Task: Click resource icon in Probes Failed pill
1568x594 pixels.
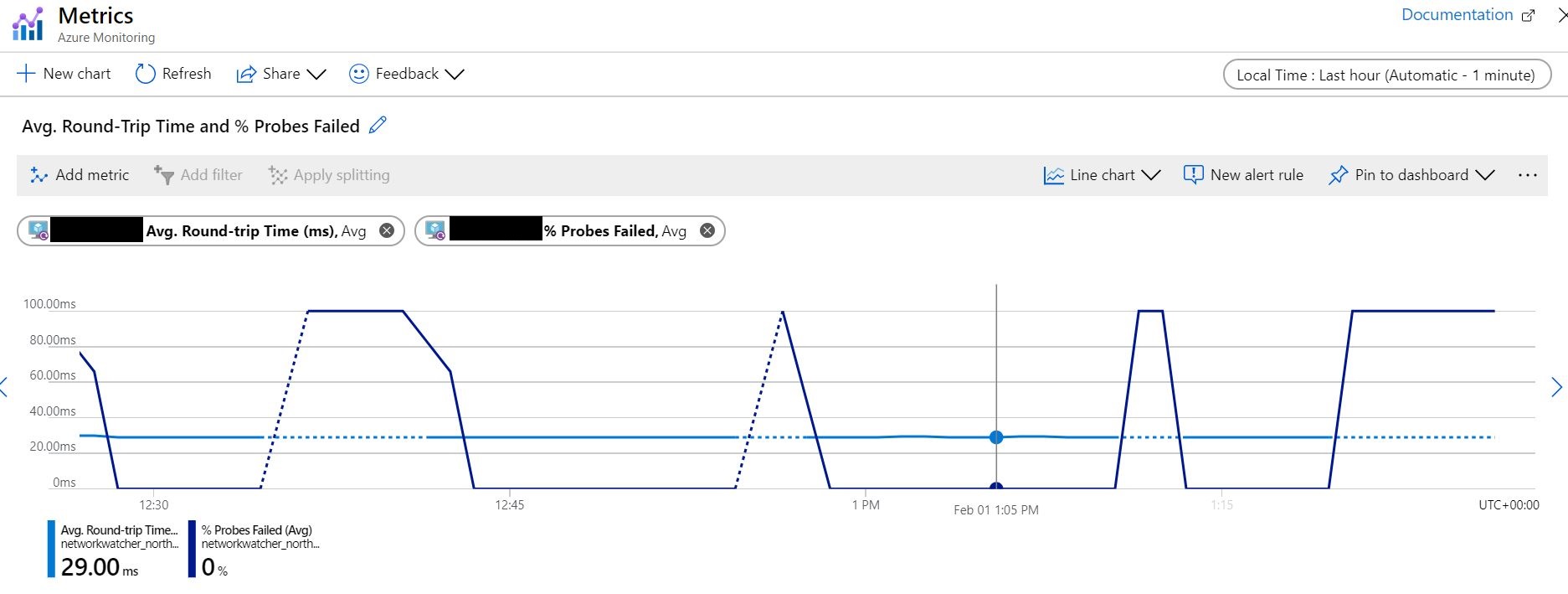Action: (435, 230)
